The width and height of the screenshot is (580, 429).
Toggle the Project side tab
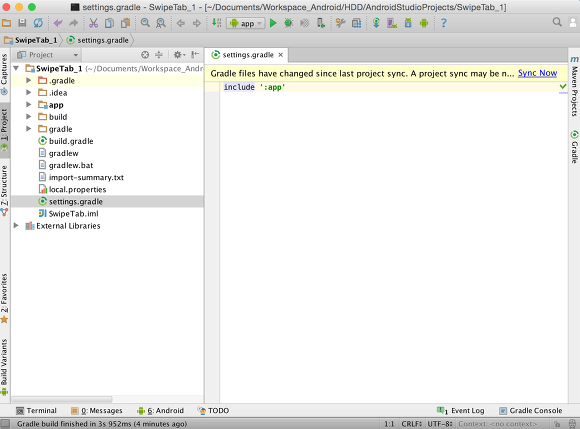(x=4, y=129)
